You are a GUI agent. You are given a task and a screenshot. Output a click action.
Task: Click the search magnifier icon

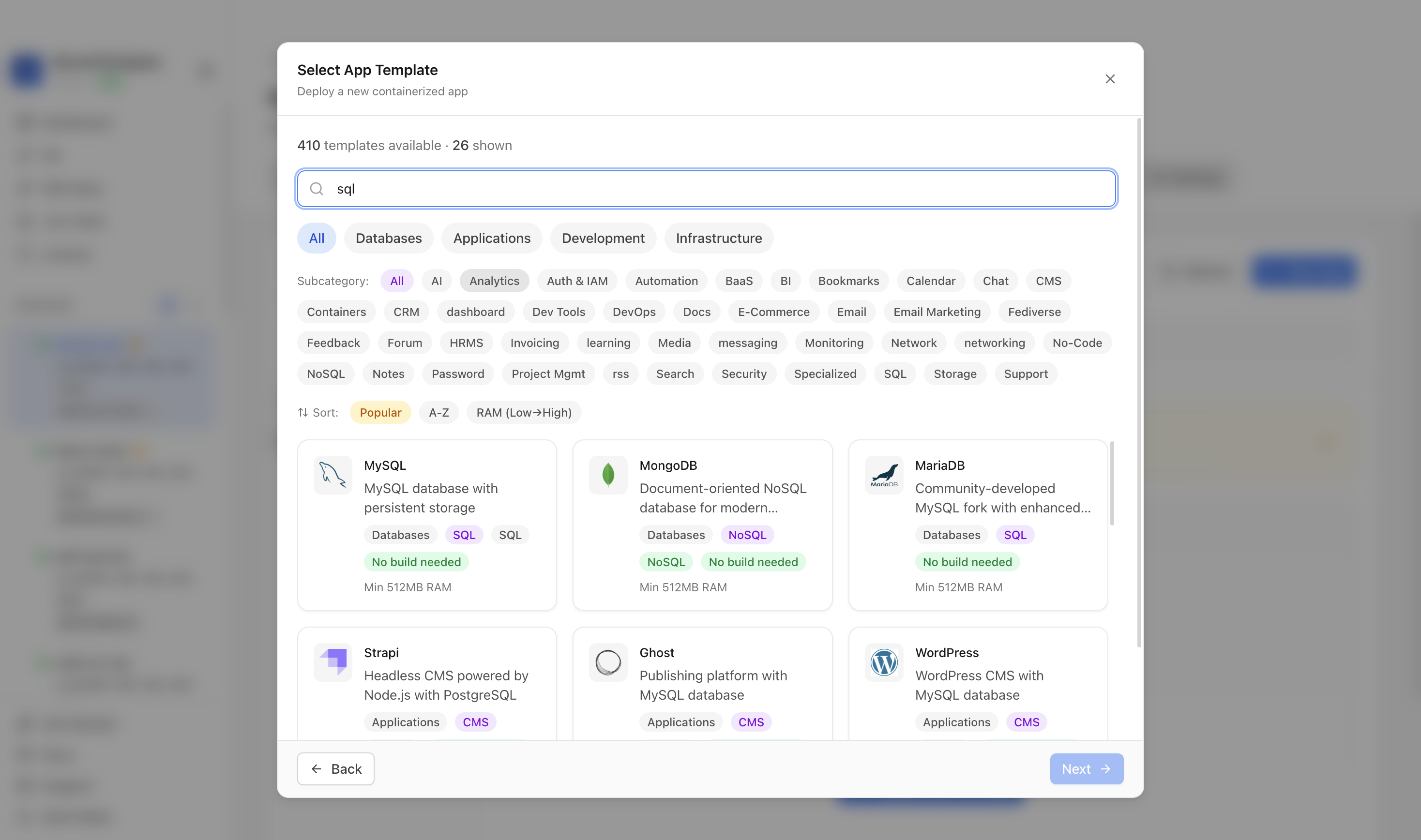317,189
